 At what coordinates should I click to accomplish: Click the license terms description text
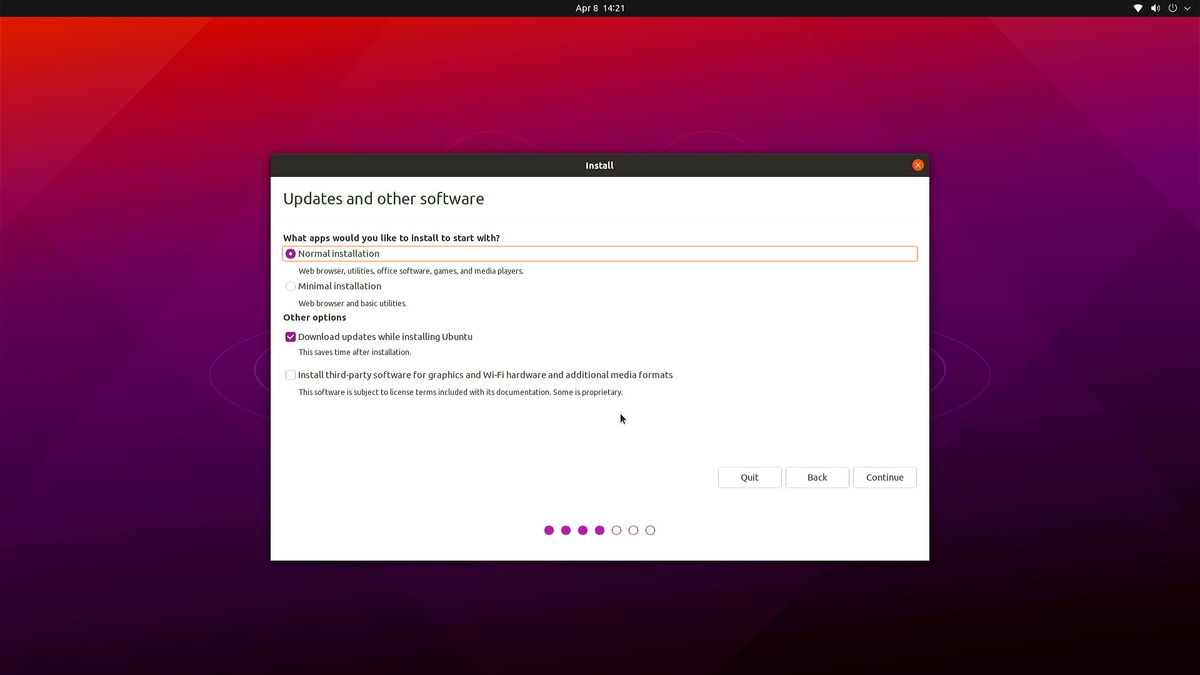460,392
